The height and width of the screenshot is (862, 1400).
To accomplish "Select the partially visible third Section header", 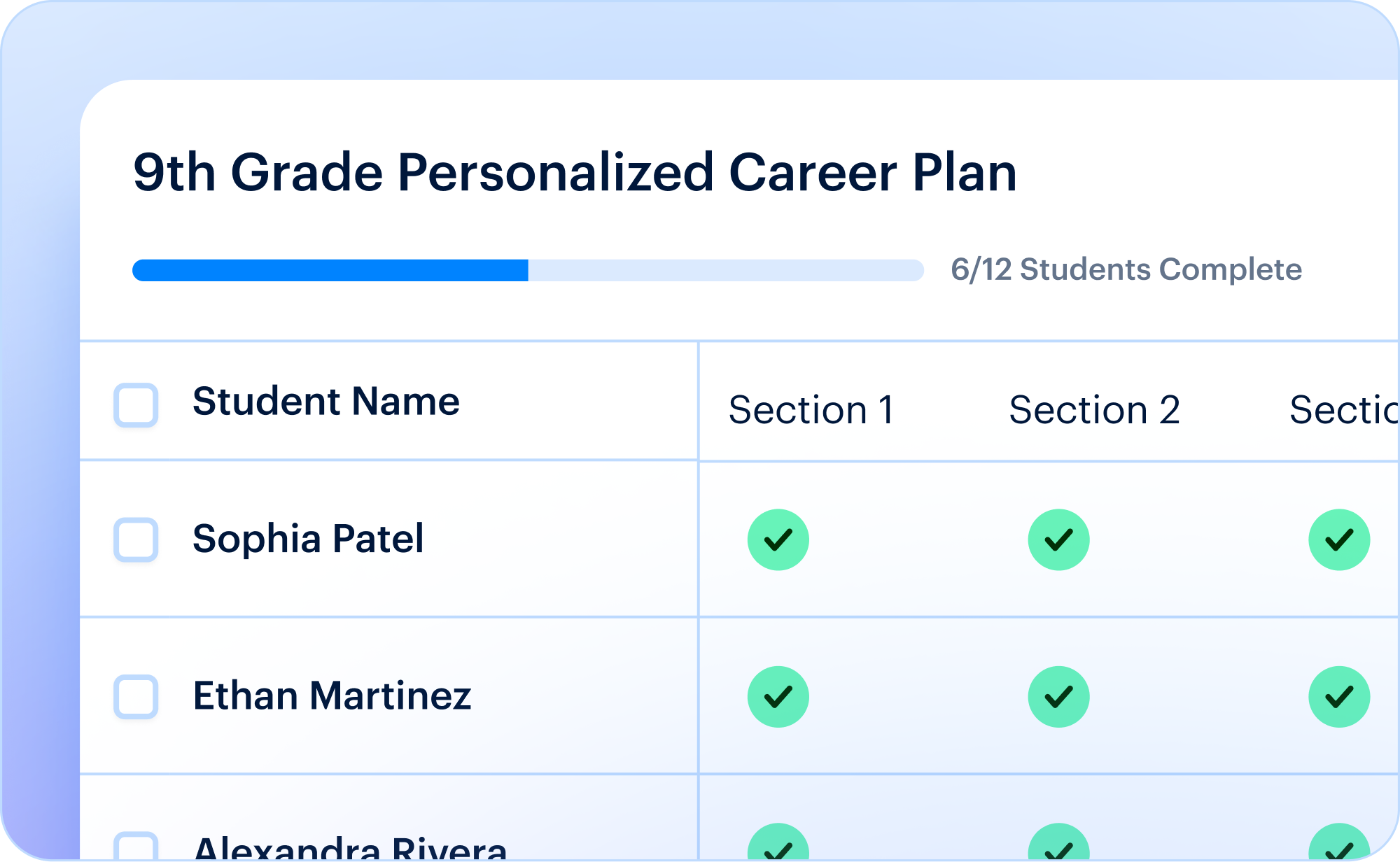I will click(1344, 409).
